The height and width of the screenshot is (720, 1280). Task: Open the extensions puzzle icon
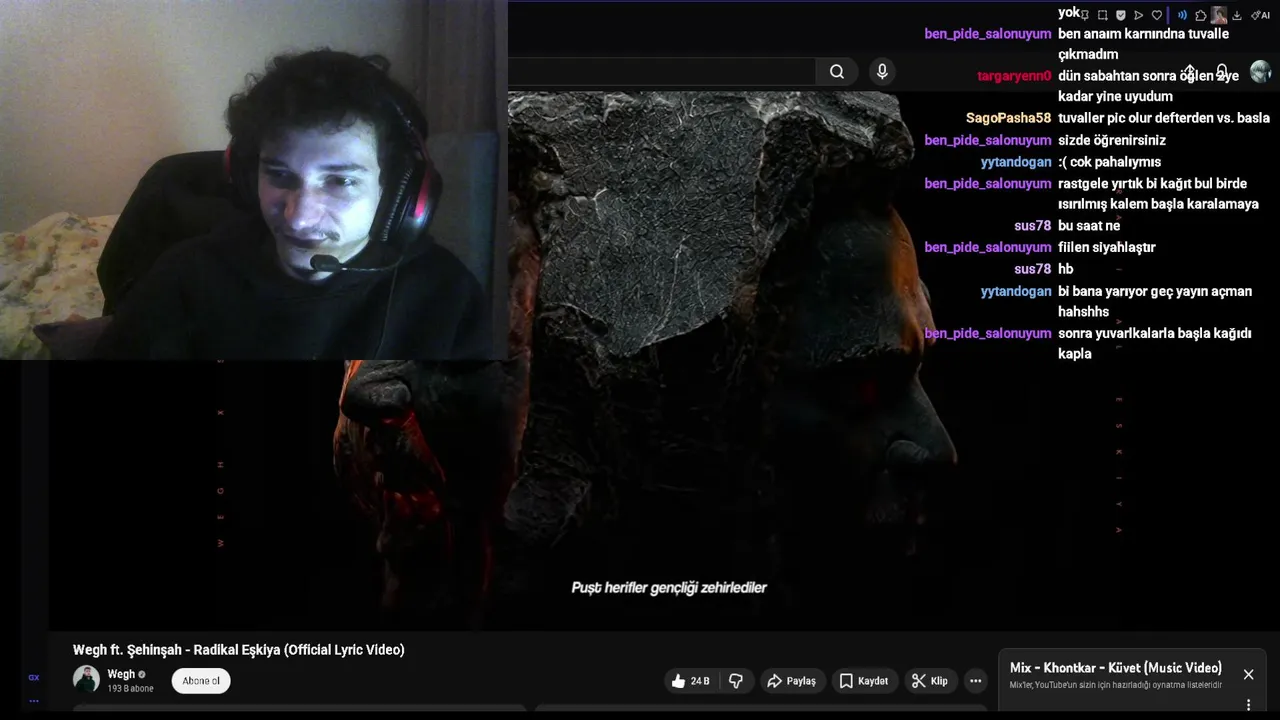1201,15
